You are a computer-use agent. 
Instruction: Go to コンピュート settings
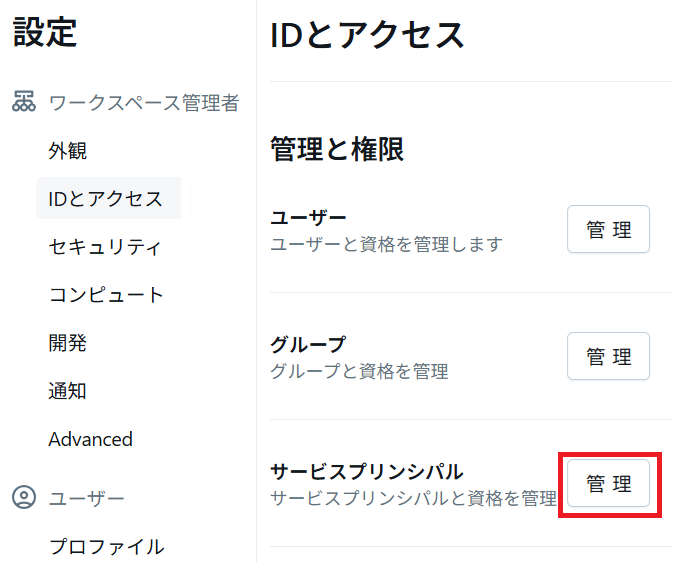(106, 295)
